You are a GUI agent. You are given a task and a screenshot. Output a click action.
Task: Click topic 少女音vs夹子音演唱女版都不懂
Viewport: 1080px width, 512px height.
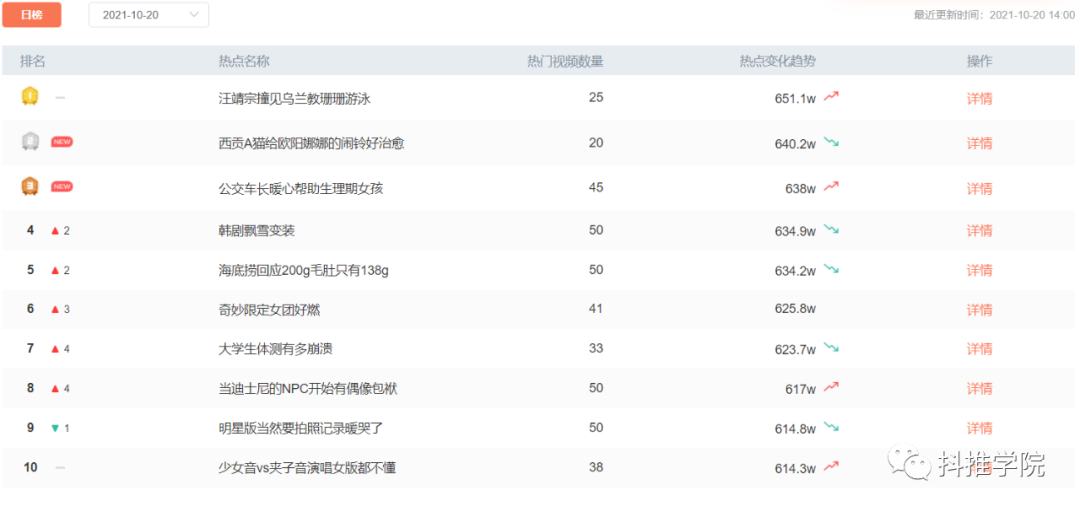pyautogui.click(x=307, y=469)
